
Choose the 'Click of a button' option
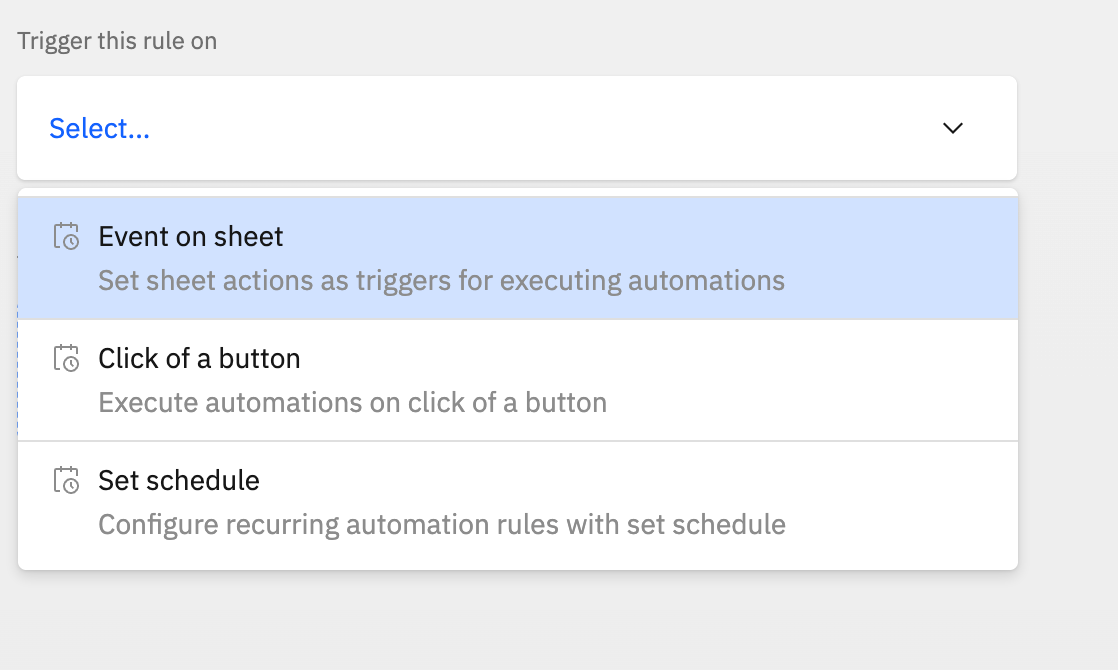point(517,380)
